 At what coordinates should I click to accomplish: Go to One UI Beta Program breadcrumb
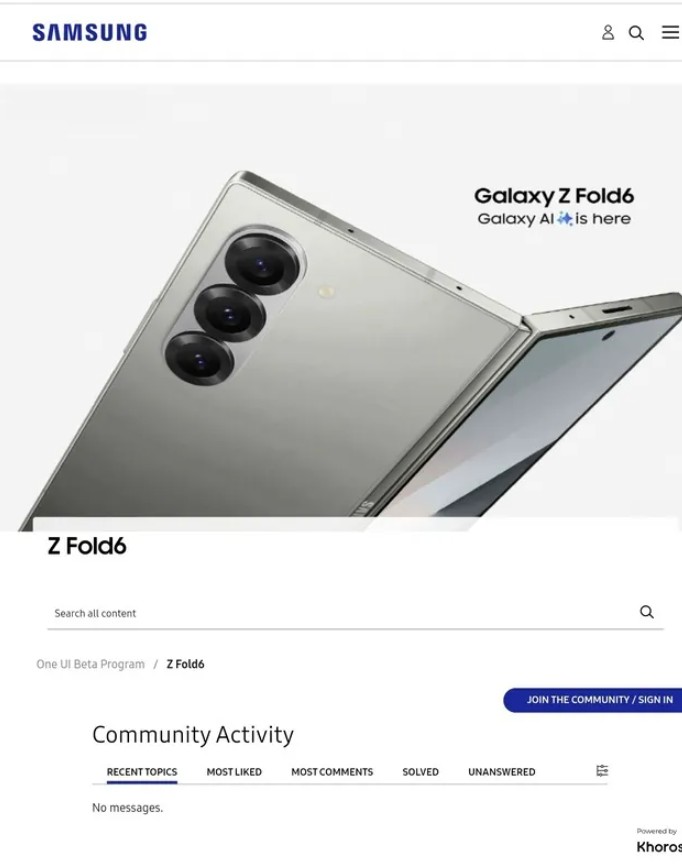point(91,664)
